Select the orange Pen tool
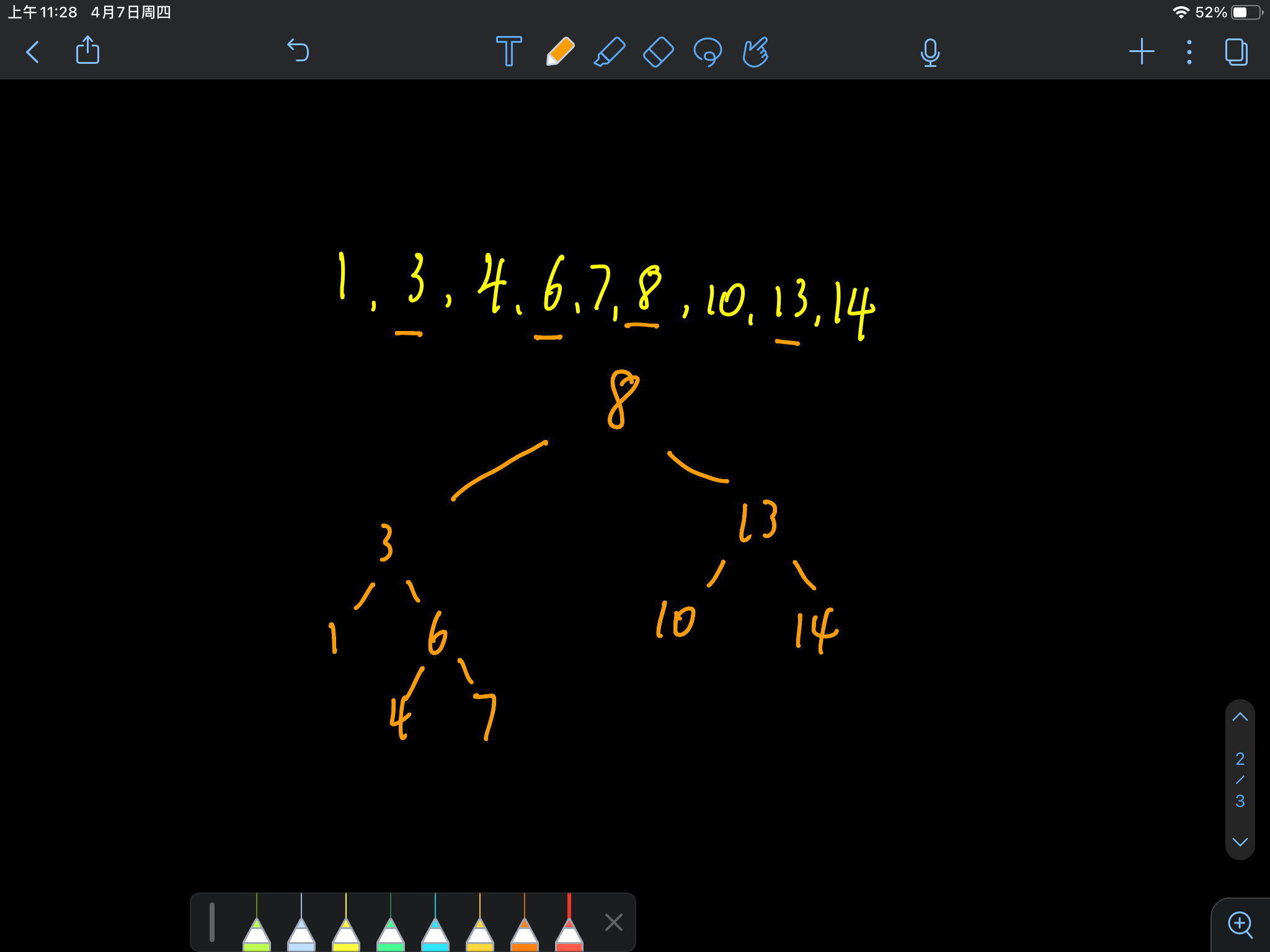Image resolution: width=1270 pixels, height=952 pixels. [559, 51]
